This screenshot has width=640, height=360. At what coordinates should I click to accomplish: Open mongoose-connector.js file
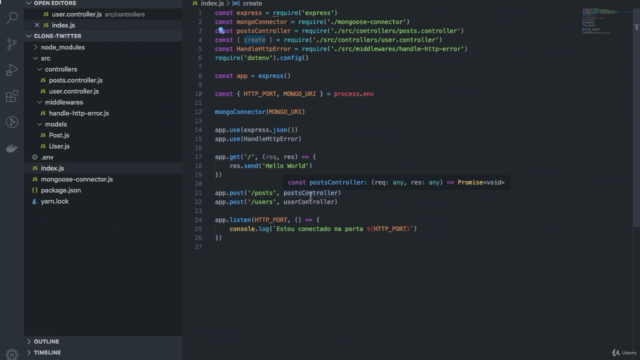click(x=77, y=180)
